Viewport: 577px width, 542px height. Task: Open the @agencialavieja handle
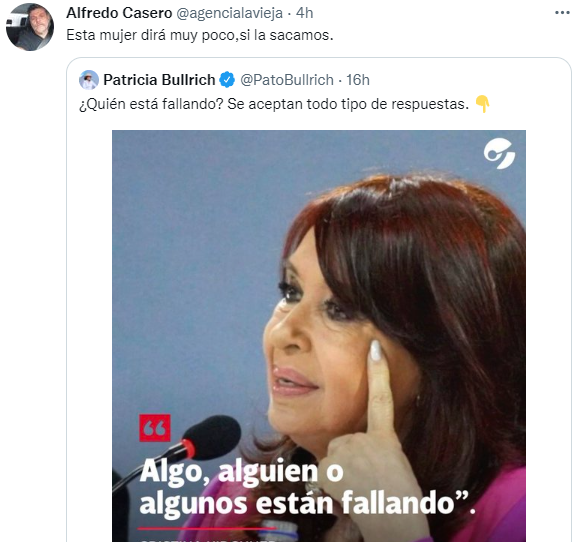[x=230, y=13]
